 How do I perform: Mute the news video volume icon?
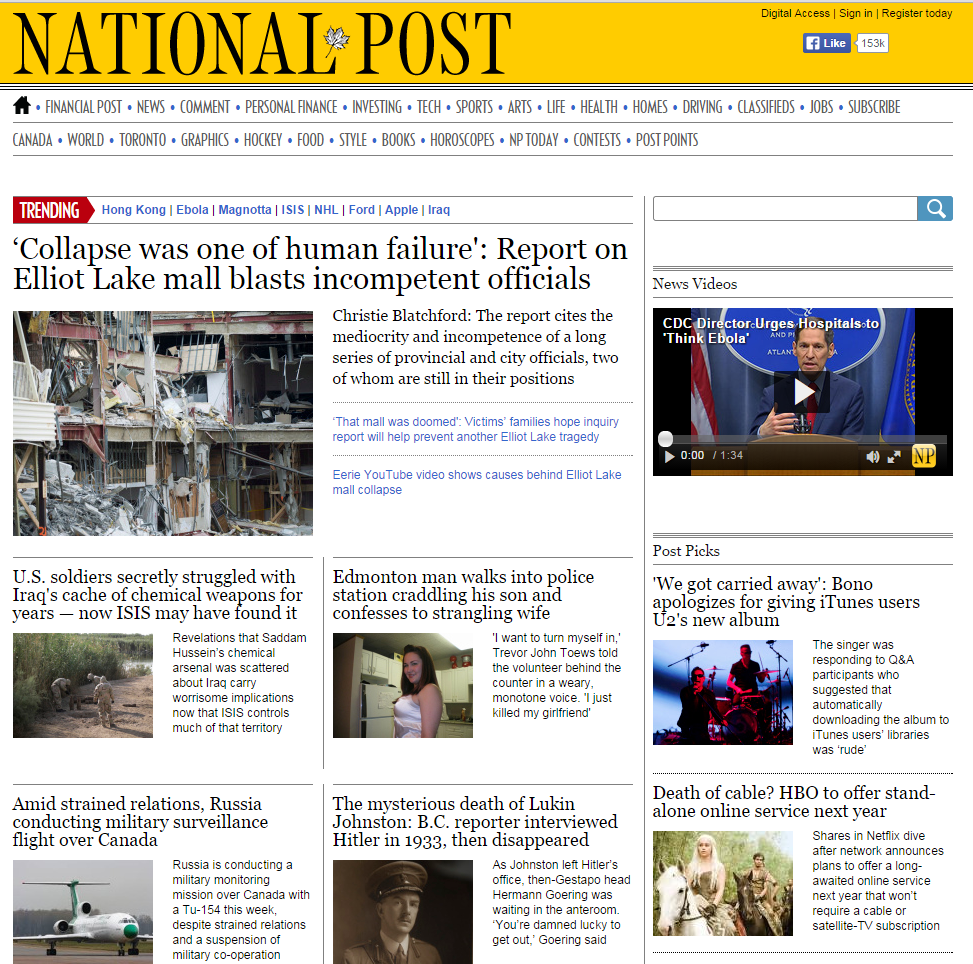(872, 457)
